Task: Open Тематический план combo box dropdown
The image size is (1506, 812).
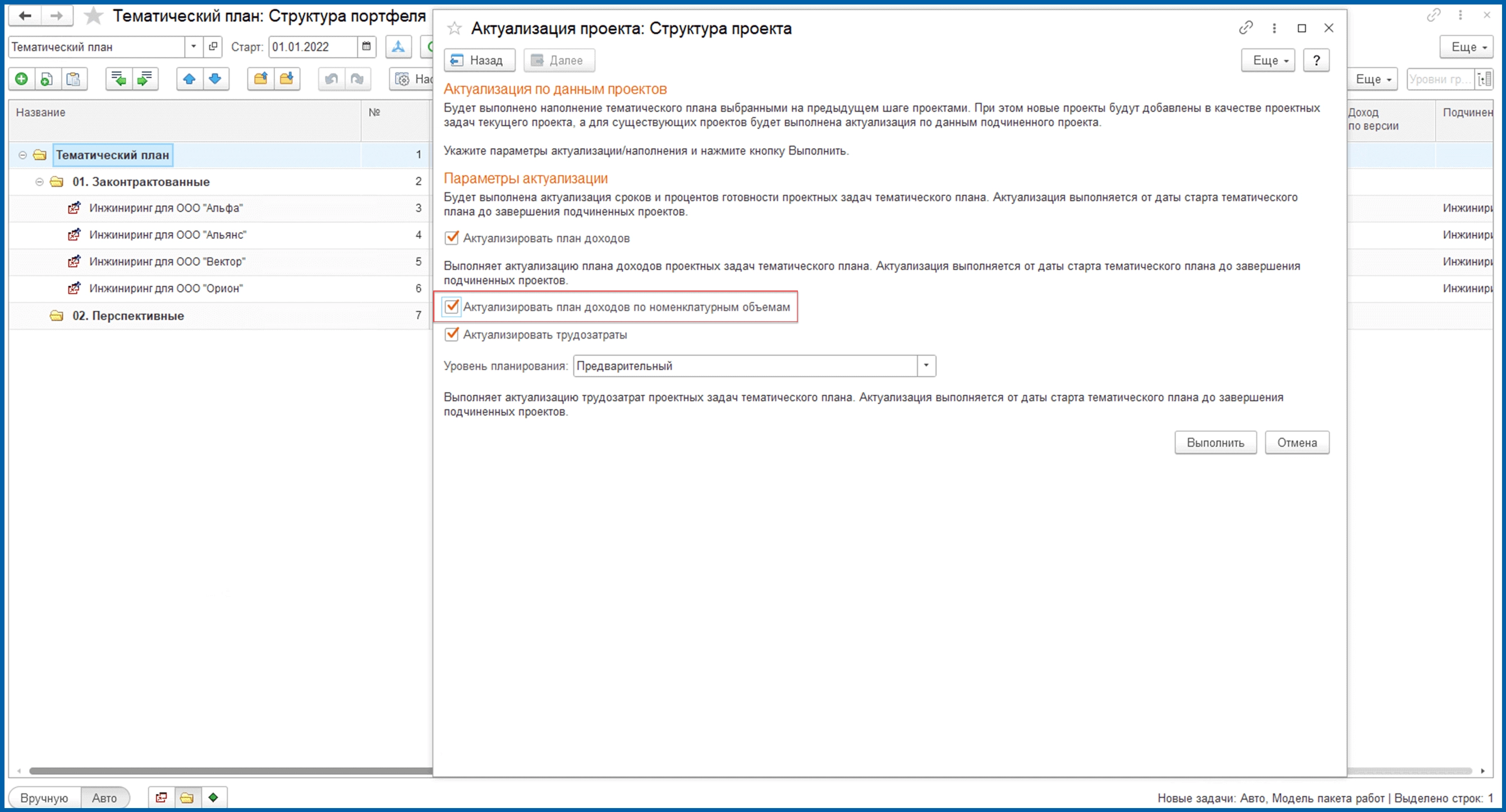Action: (x=194, y=47)
